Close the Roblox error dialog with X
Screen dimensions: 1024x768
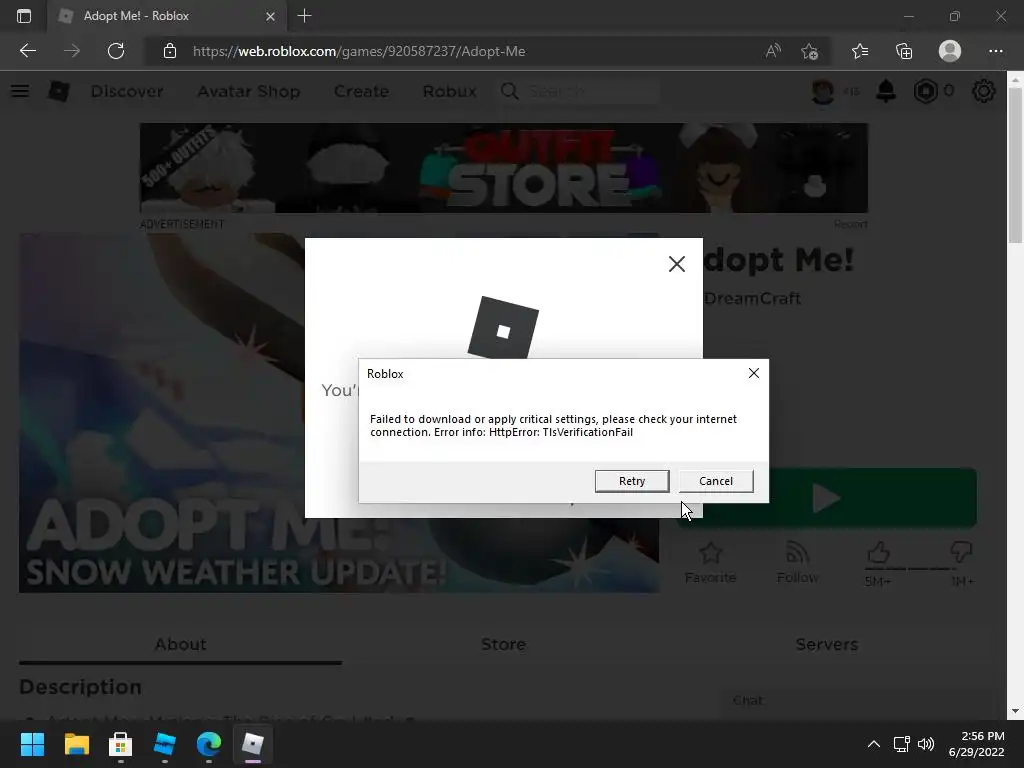754,373
